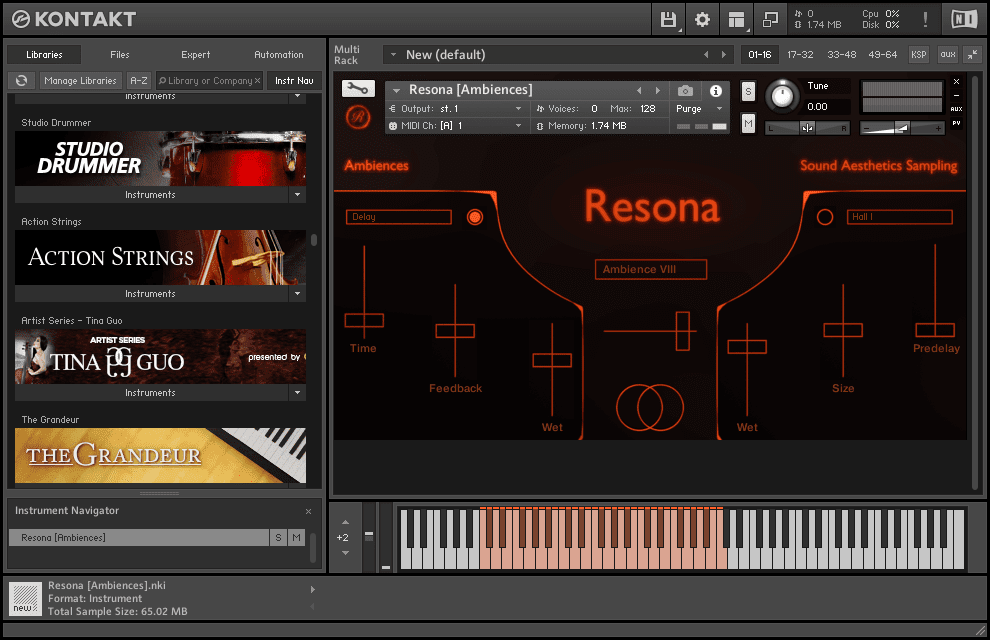
Task: Click the instrument volume slider
Action: [902, 128]
